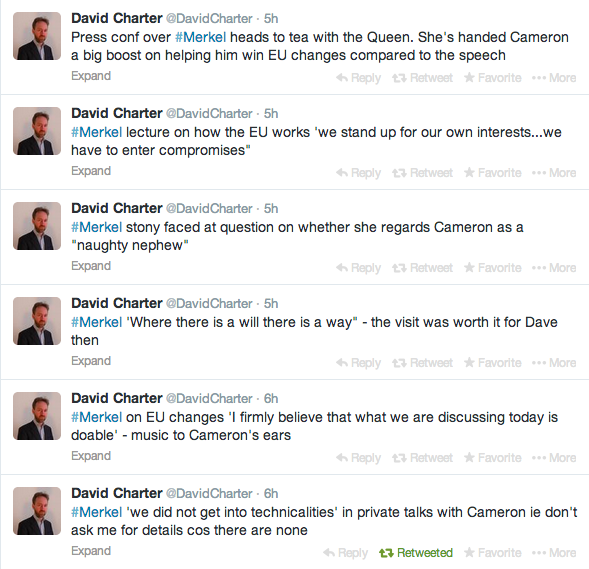Viewport: 589px width, 569px height.
Task: Open More options on 'stand up for interests' tweet
Action: coord(554,173)
